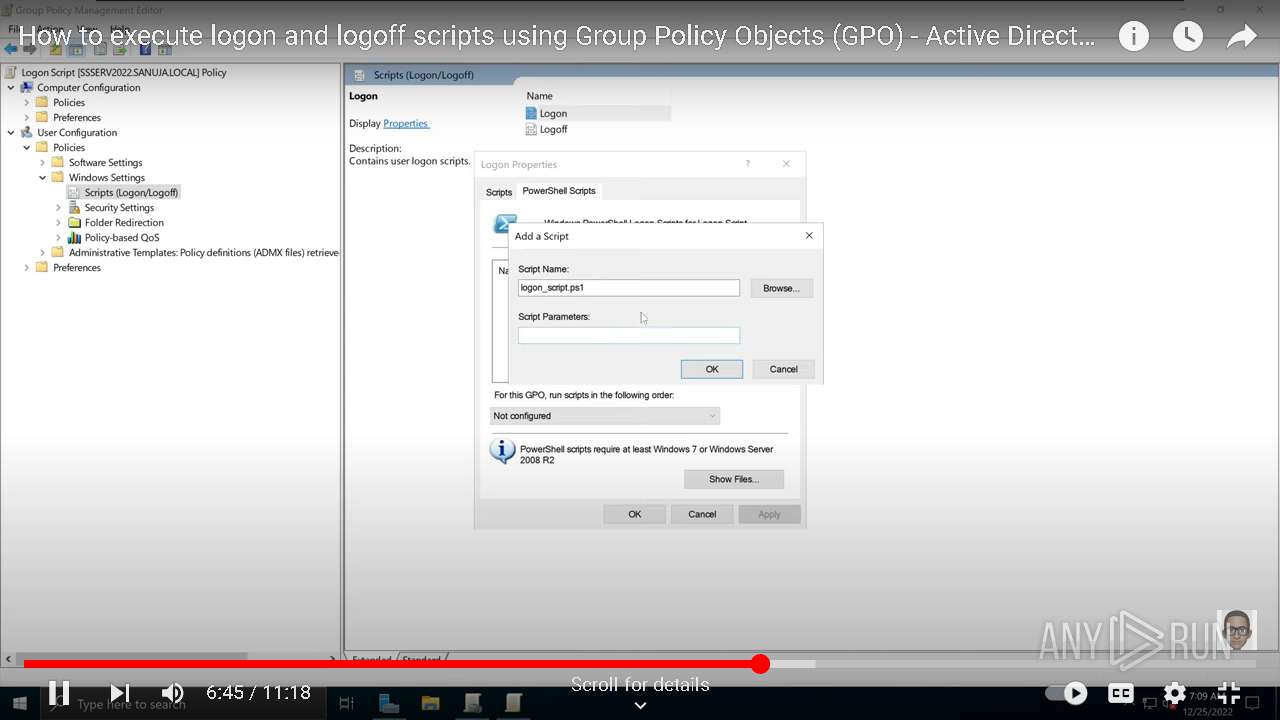Click the User Configuration node icon
This screenshot has height=720, width=1280.
[27, 132]
